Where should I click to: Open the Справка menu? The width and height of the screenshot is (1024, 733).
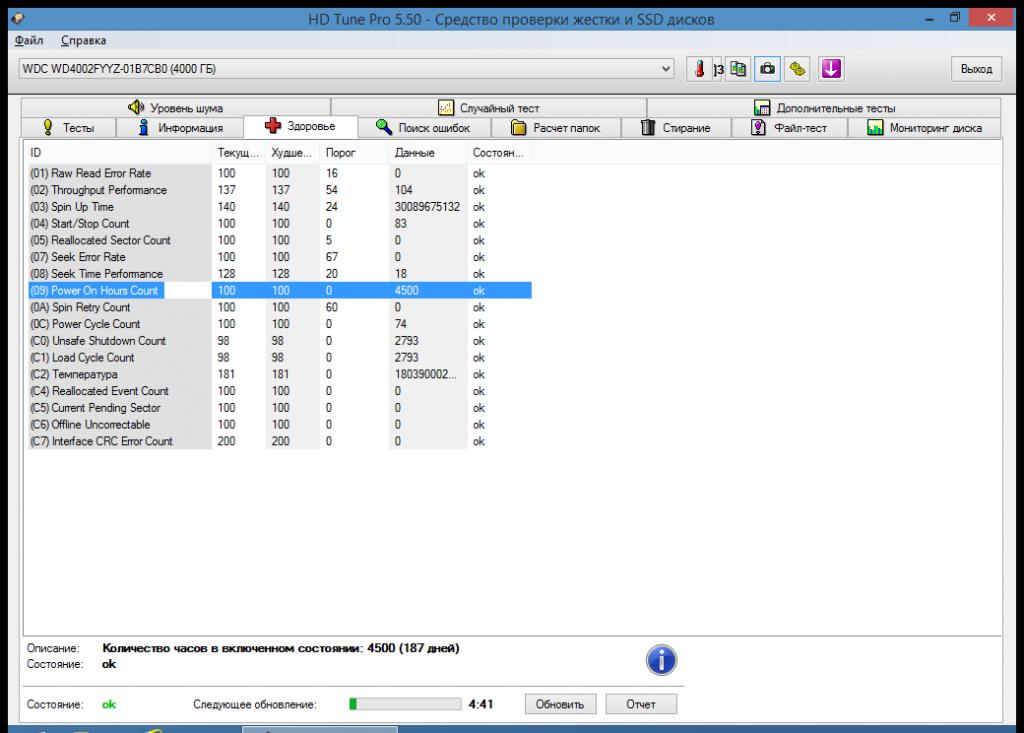point(83,41)
